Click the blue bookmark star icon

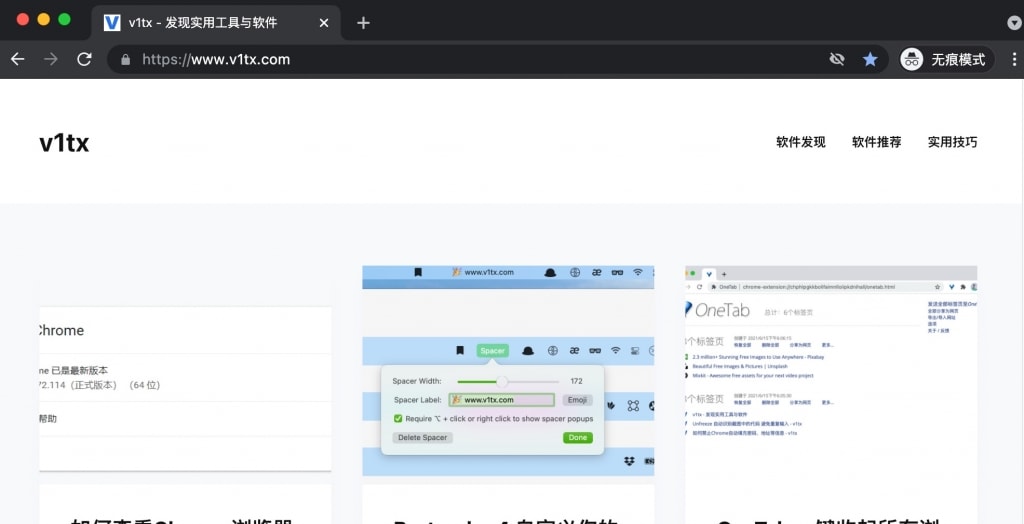(x=870, y=59)
